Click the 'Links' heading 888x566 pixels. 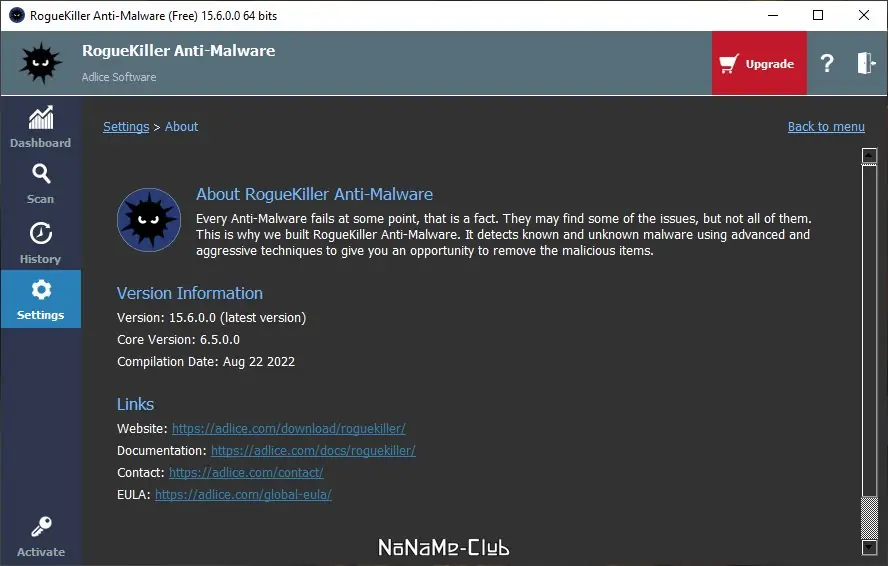tap(135, 404)
